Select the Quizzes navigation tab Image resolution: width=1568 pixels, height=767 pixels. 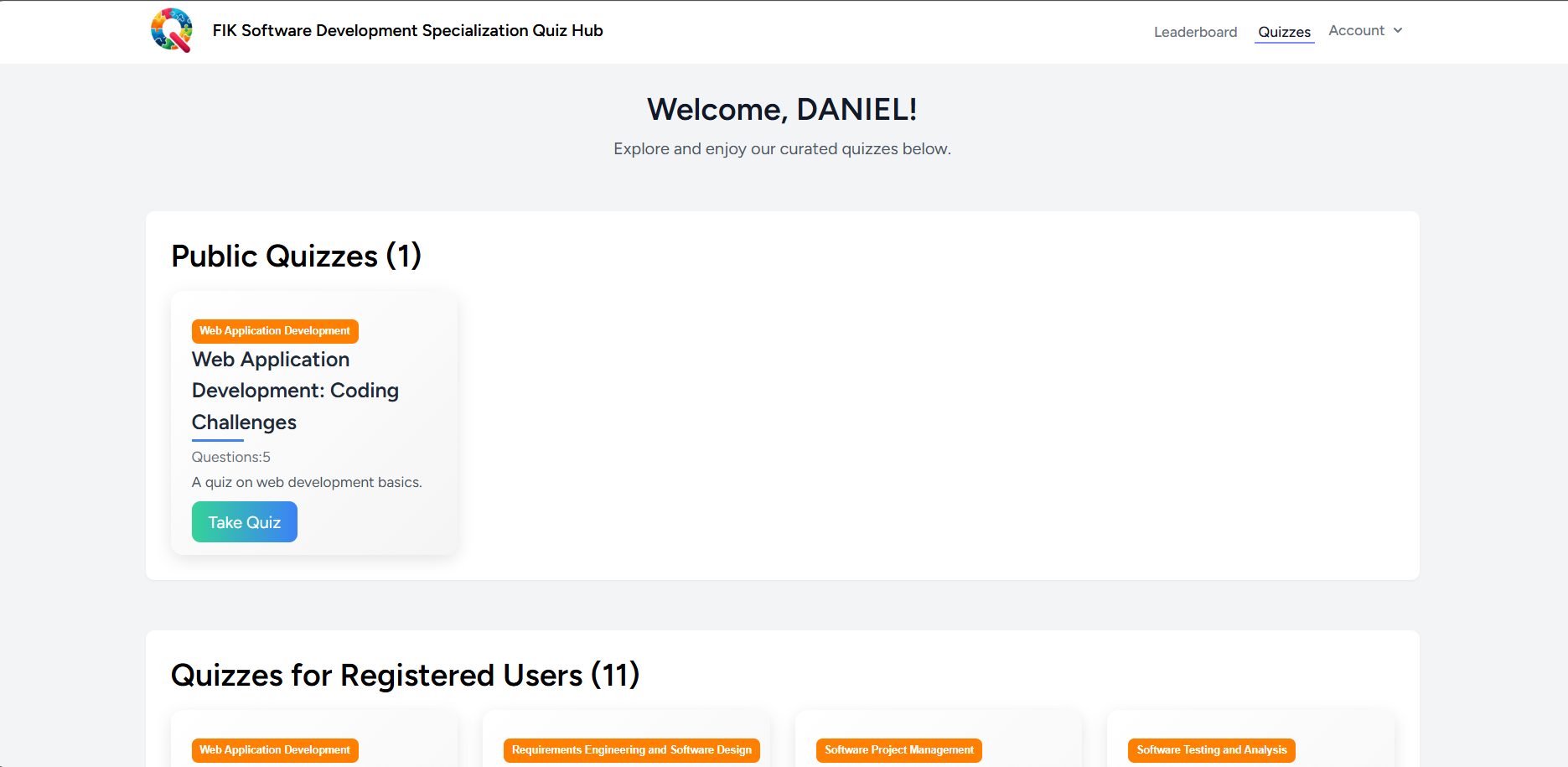[x=1284, y=32]
